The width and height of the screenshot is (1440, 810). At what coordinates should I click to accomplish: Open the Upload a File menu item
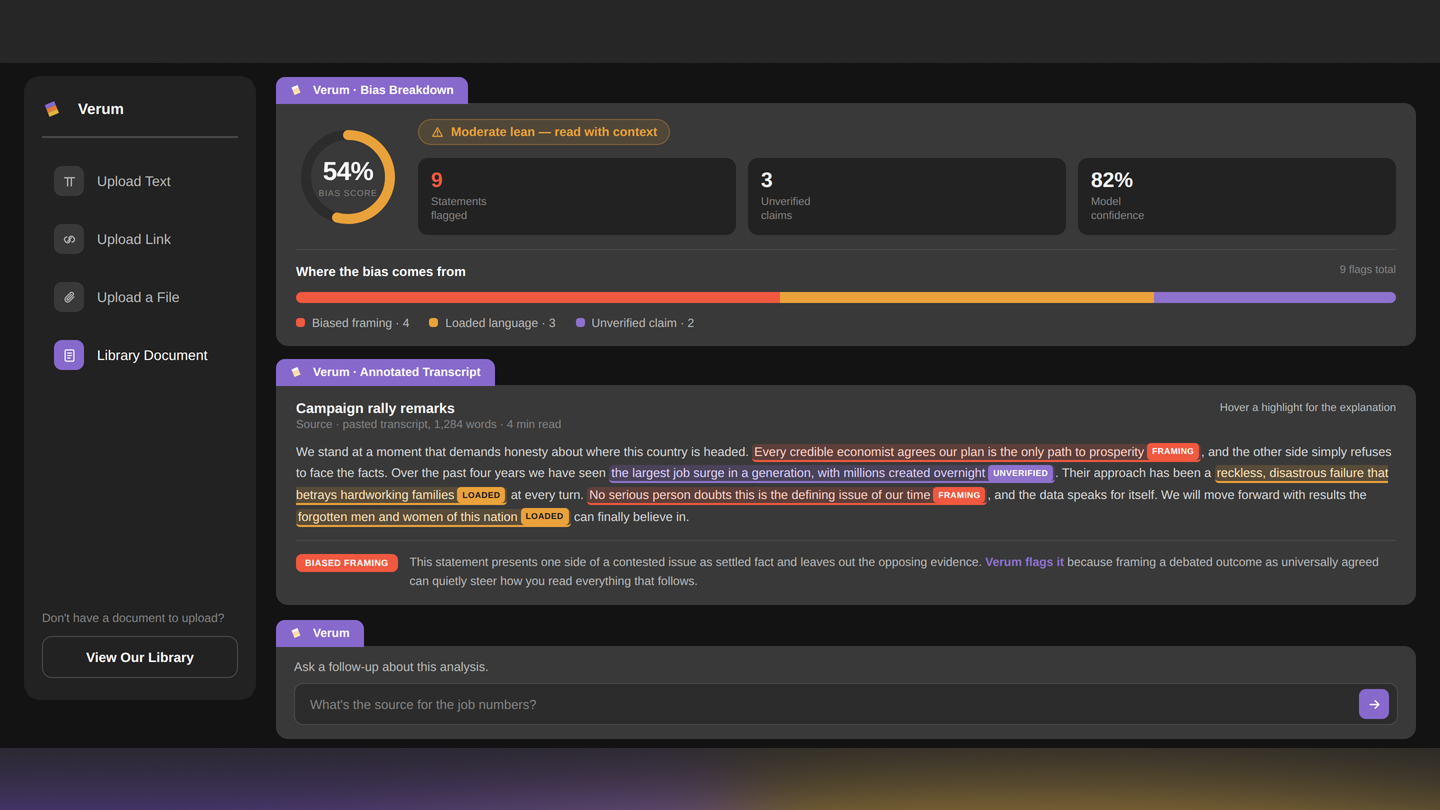pos(140,297)
